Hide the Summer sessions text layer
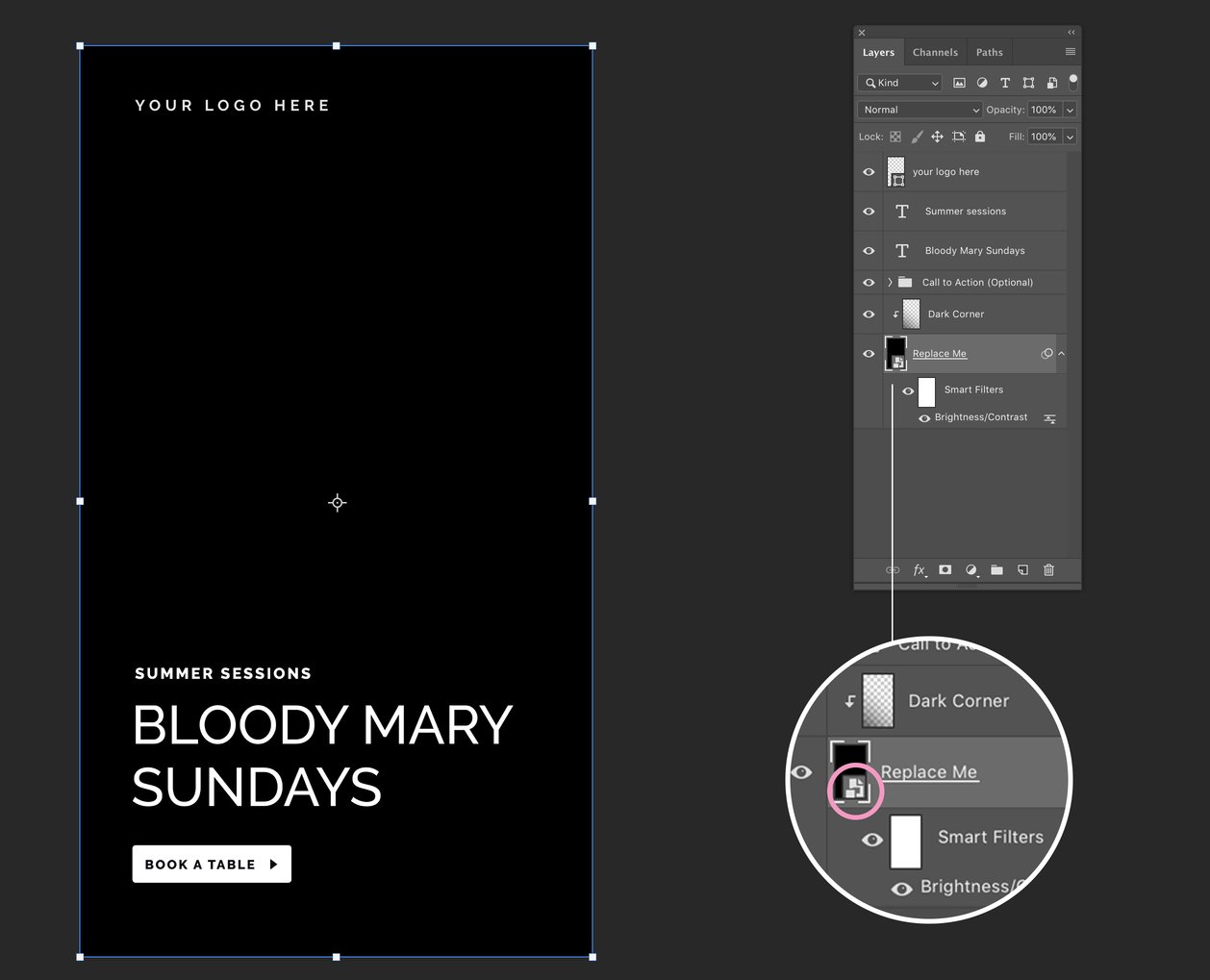Viewport: 1210px width, 980px height. pos(869,212)
